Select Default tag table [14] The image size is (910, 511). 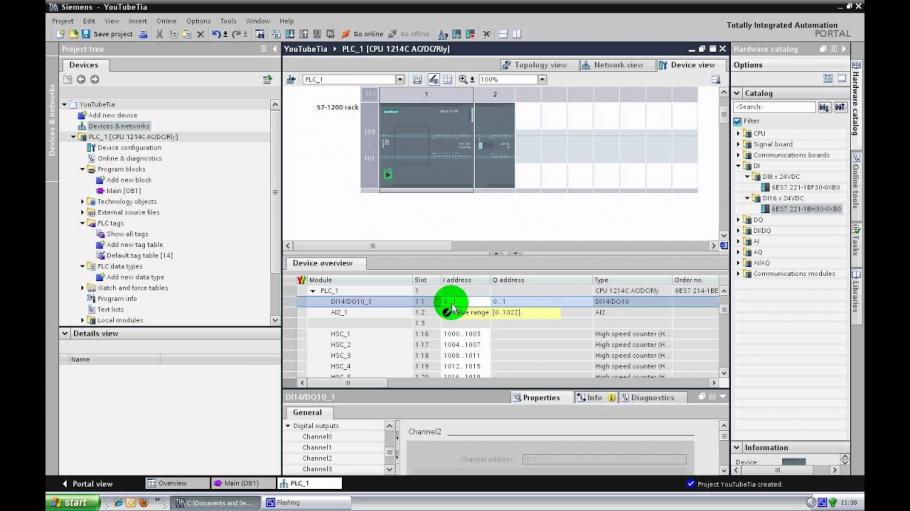[x=140, y=256]
